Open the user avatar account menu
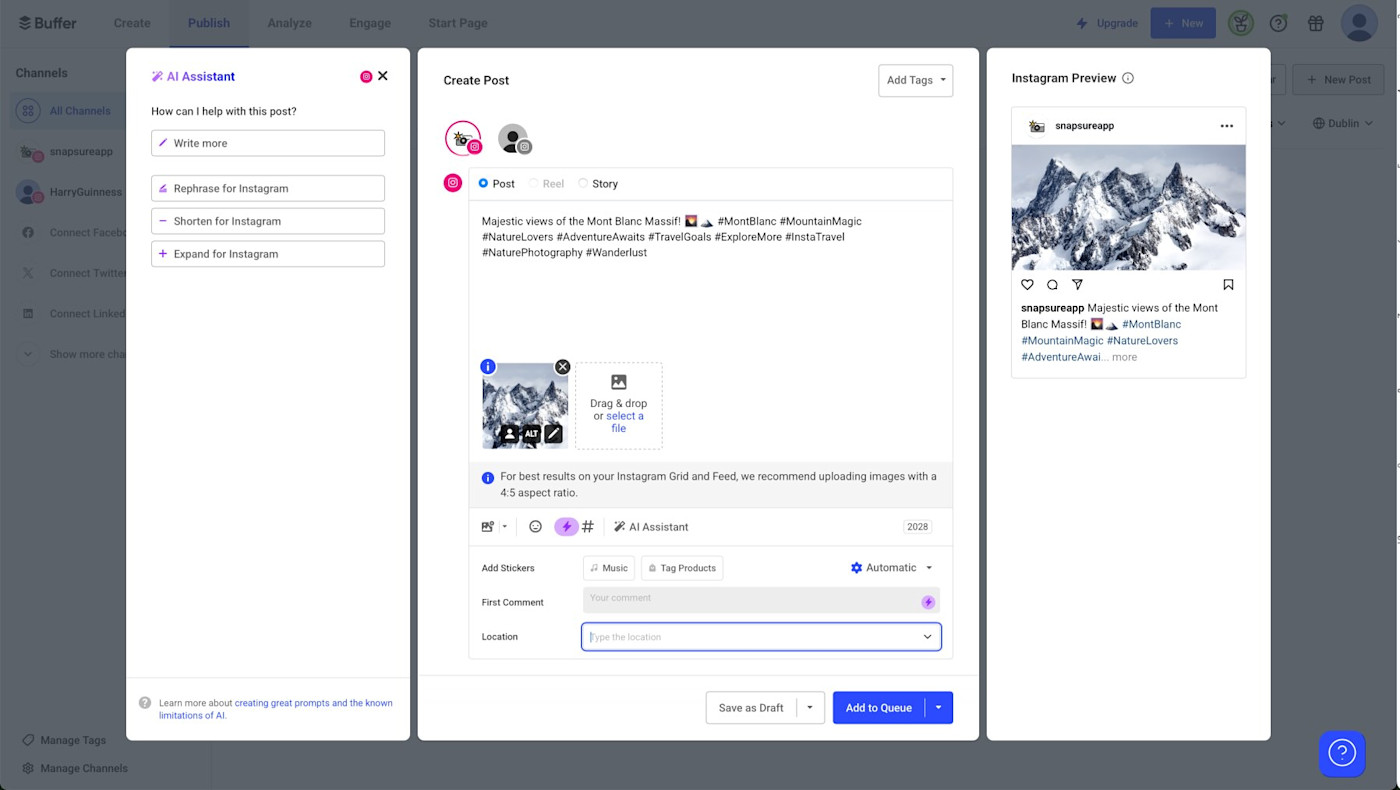Viewport: 1400px width, 790px height. pyautogui.click(x=1359, y=23)
